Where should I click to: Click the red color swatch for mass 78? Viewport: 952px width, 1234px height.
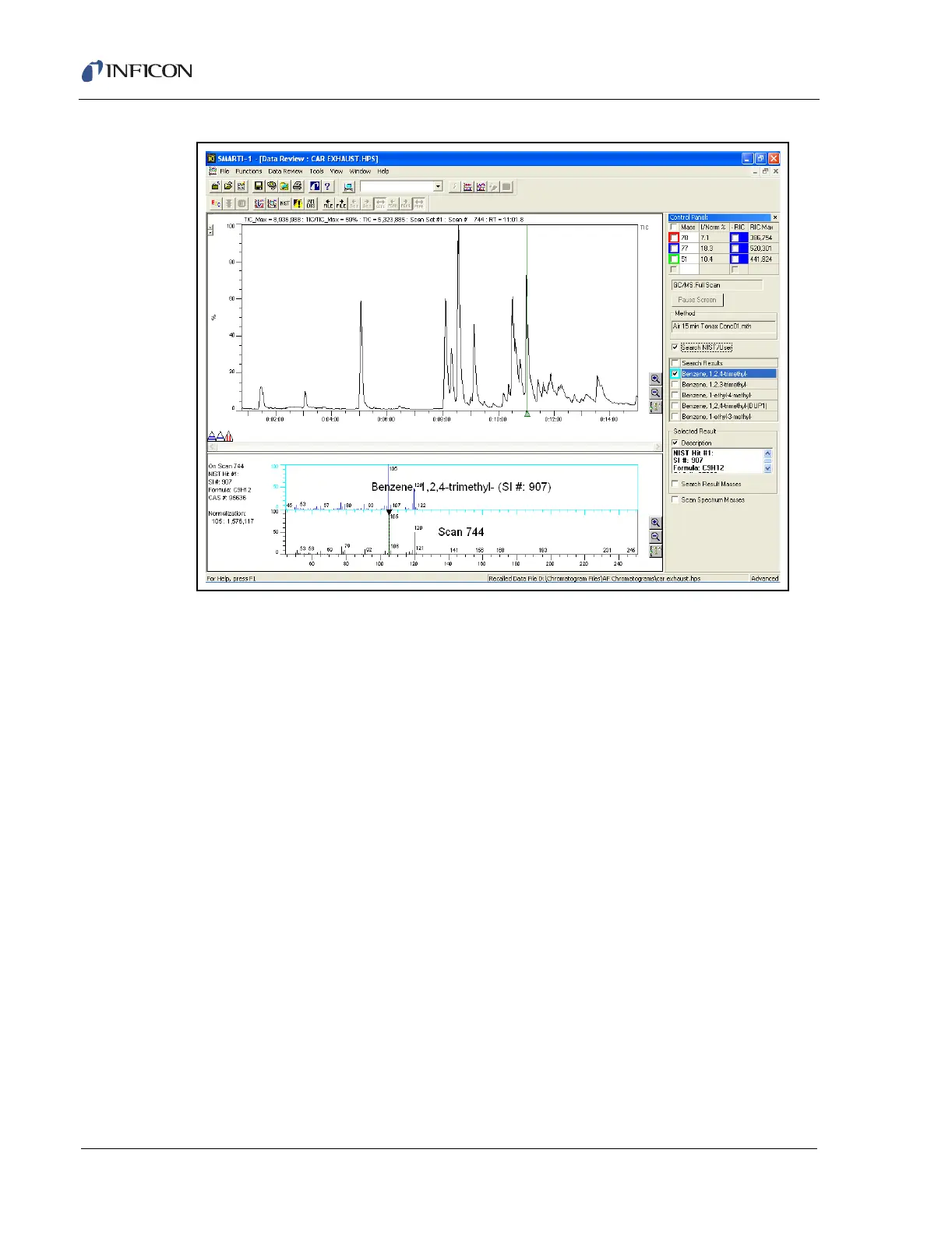click(x=675, y=238)
